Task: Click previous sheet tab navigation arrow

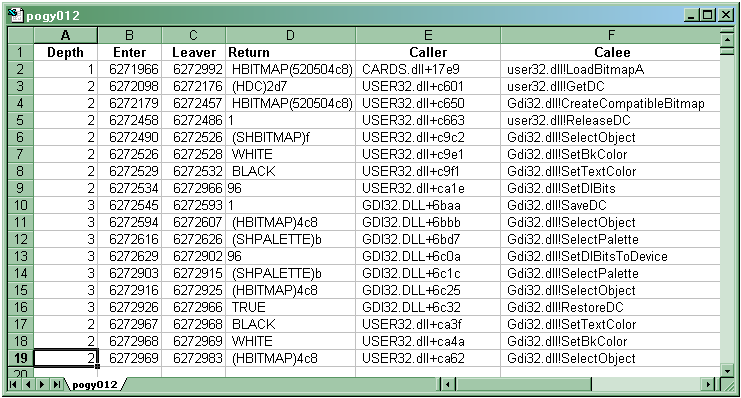Action: tap(28, 384)
